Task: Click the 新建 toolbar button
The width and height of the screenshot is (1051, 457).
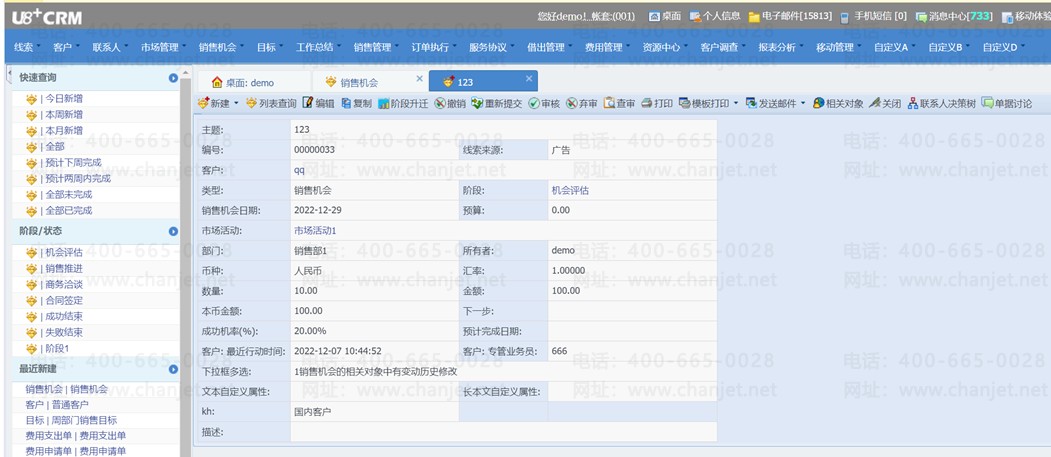Action: click(x=214, y=104)
